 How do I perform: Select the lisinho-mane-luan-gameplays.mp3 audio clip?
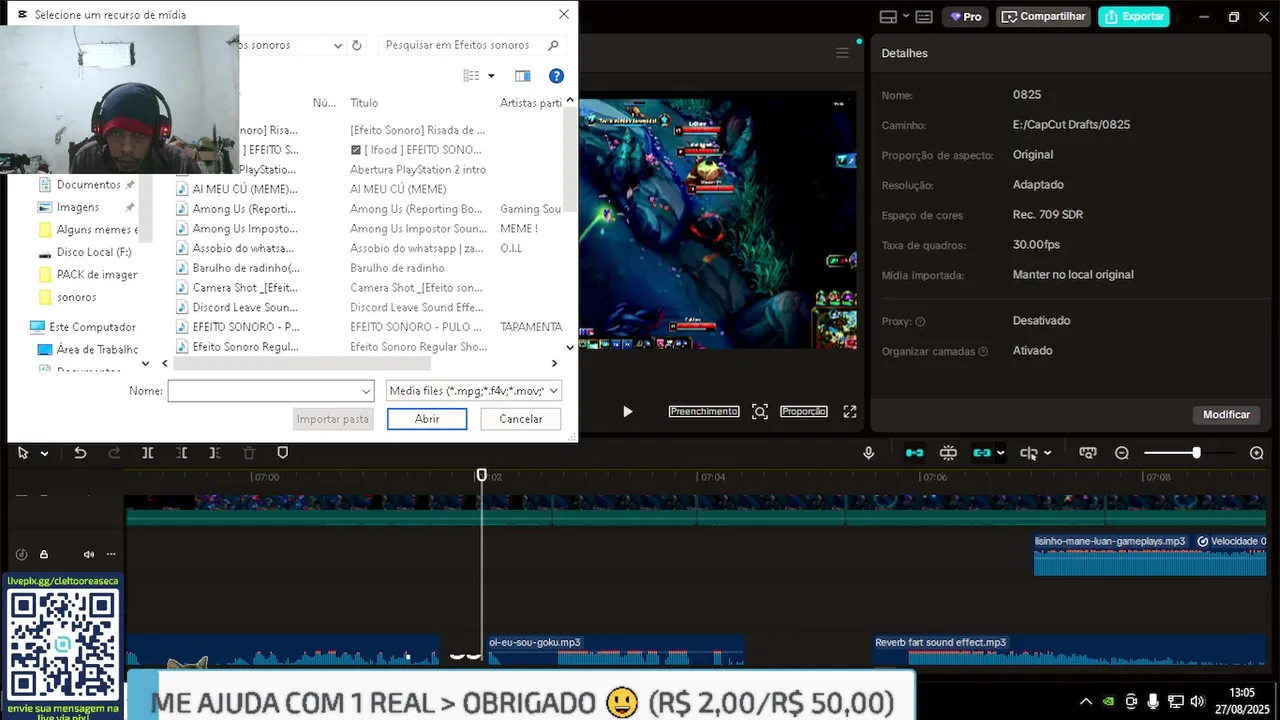(1150, 555)
